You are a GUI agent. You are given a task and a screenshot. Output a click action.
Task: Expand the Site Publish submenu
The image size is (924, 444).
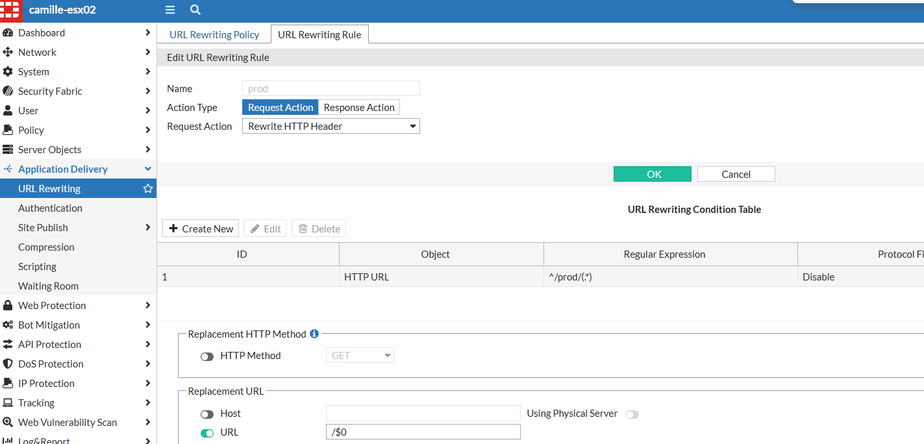tap(148, 228)
